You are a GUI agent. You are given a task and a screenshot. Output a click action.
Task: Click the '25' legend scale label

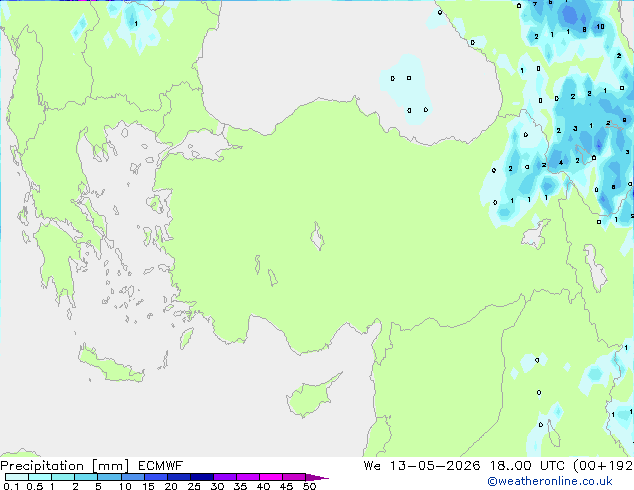pos(194,486)
